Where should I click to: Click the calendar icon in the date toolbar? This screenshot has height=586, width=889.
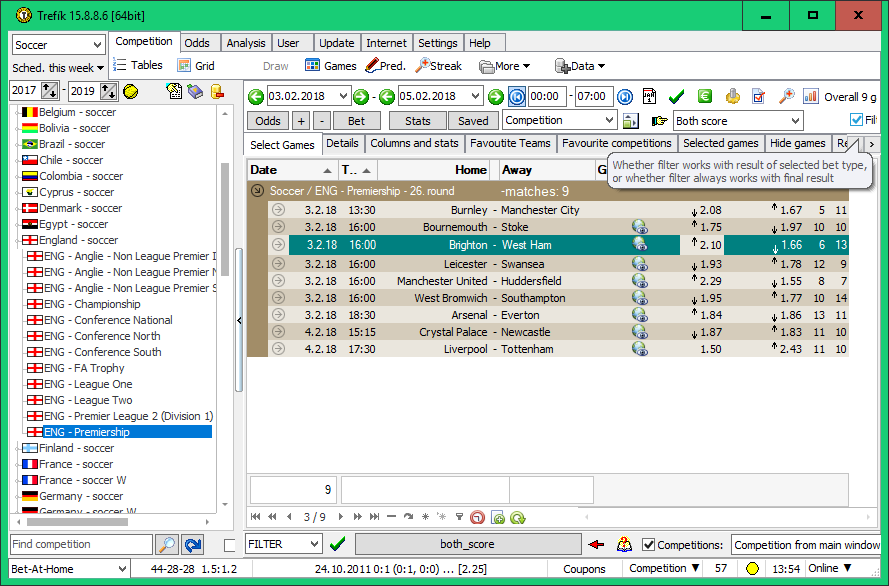(x=649, y=97)
